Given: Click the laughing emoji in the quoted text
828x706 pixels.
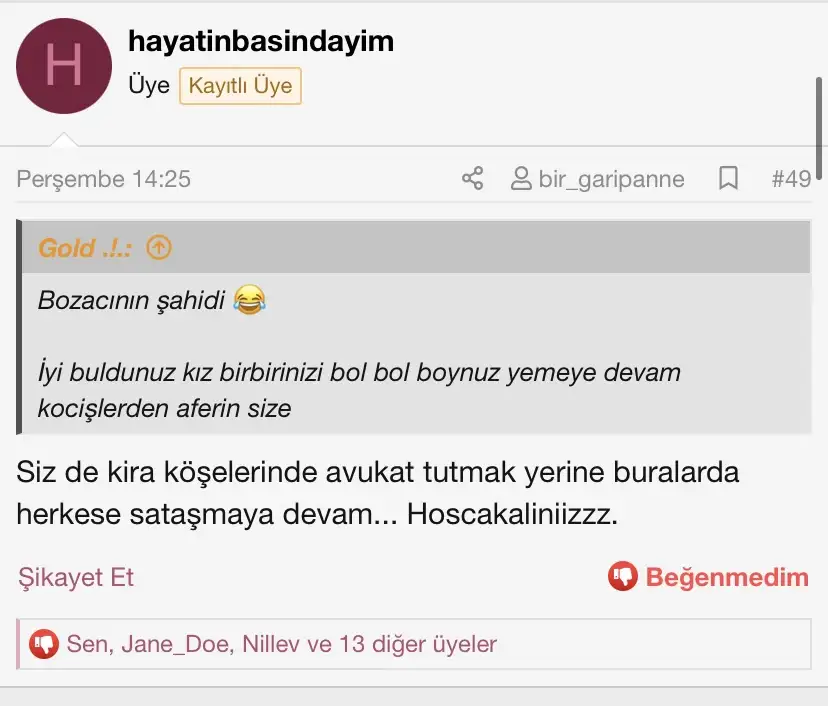Looking at the screenshot, I should pos(249,300).
